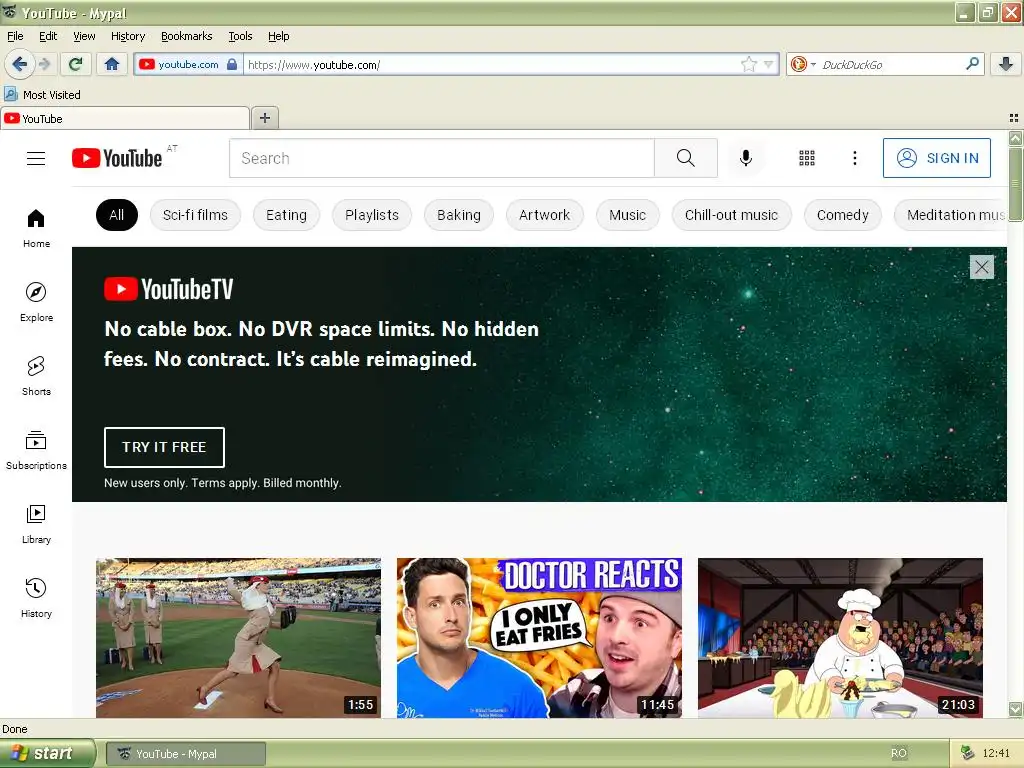Start voice search with microphone icon
The height and width of the screenshot is (768, 1024).
[746, 158]
